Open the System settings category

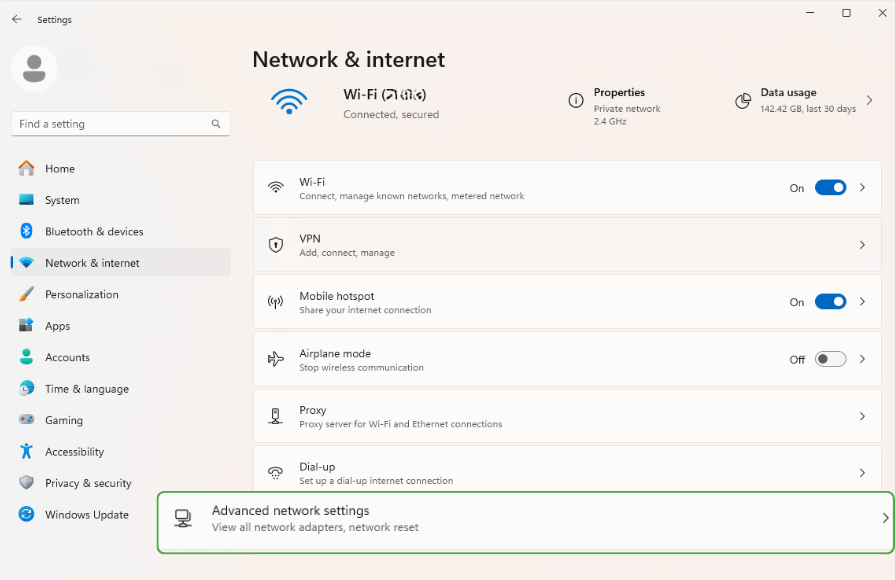pos(62,200)
